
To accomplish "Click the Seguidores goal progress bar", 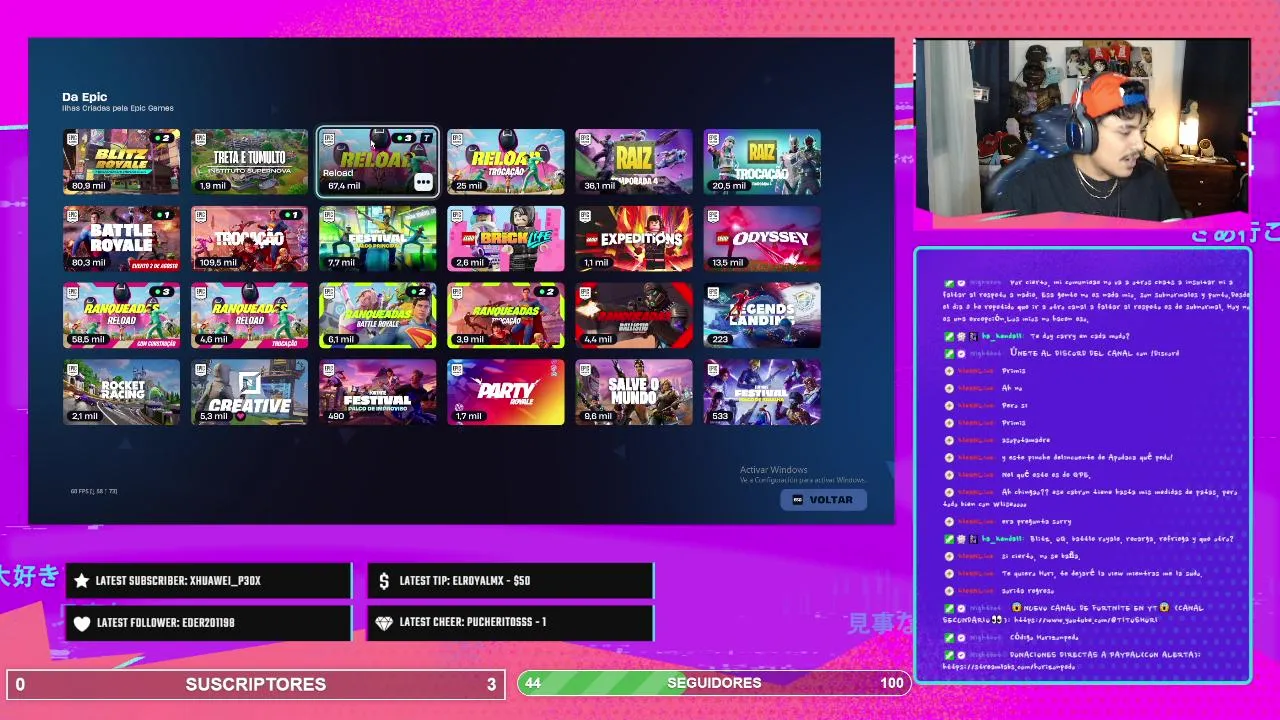I will pyautogui.click(x=714, y=683).
